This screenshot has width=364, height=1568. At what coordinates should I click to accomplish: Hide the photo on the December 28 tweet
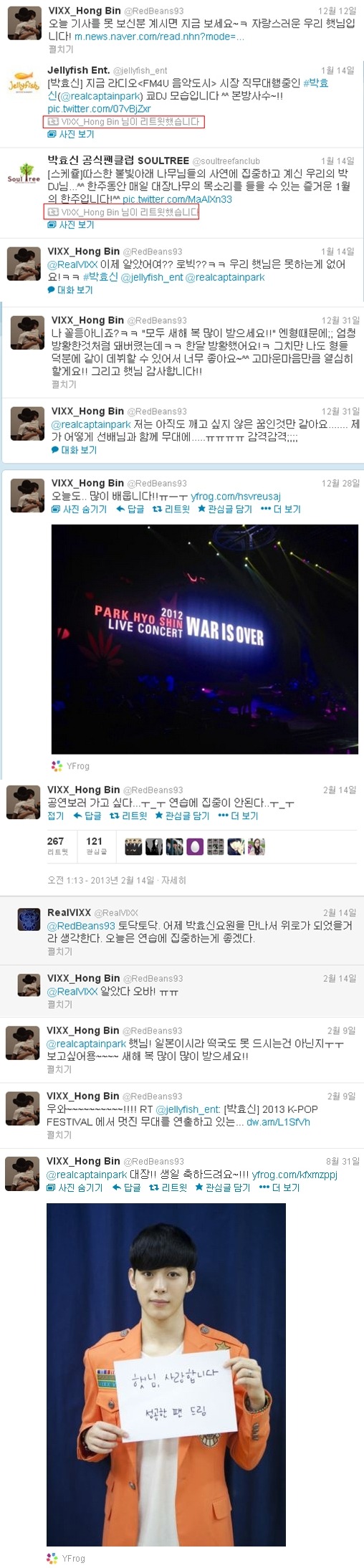[79, 509]
